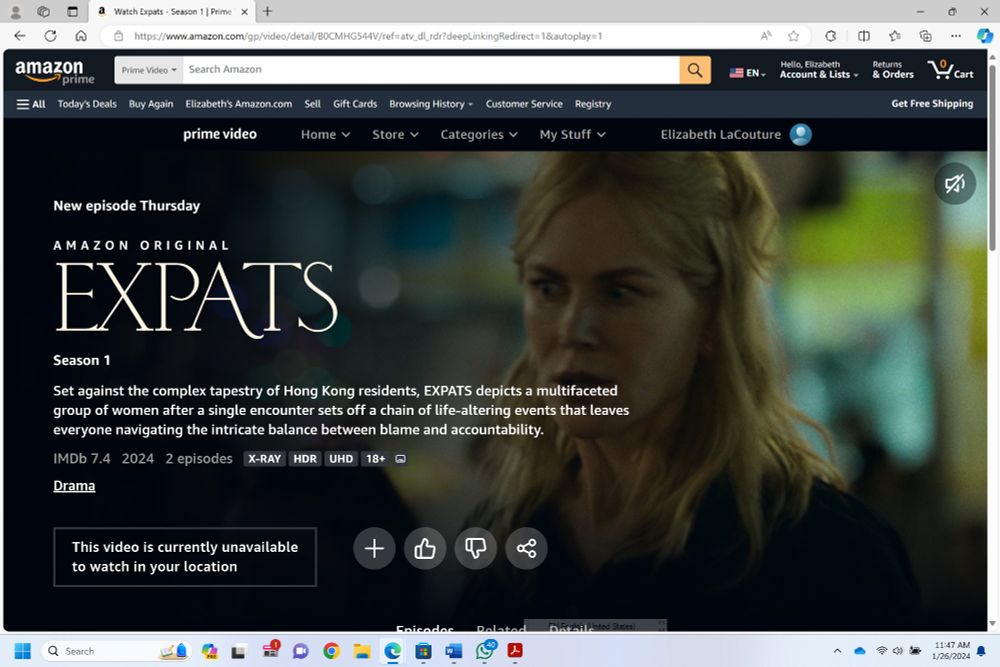
Task: Open date and time in system tray
Action: [x=951, y=650]
